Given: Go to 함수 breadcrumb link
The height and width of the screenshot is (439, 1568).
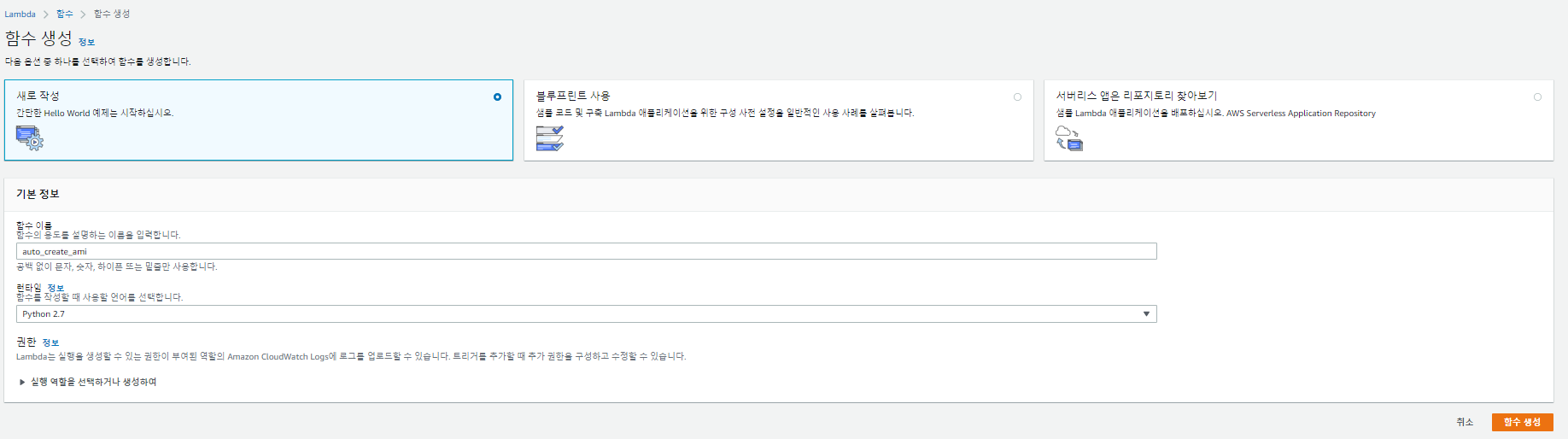Looking at the screenshot, I should pyautogui.click(x=65, y=14).
